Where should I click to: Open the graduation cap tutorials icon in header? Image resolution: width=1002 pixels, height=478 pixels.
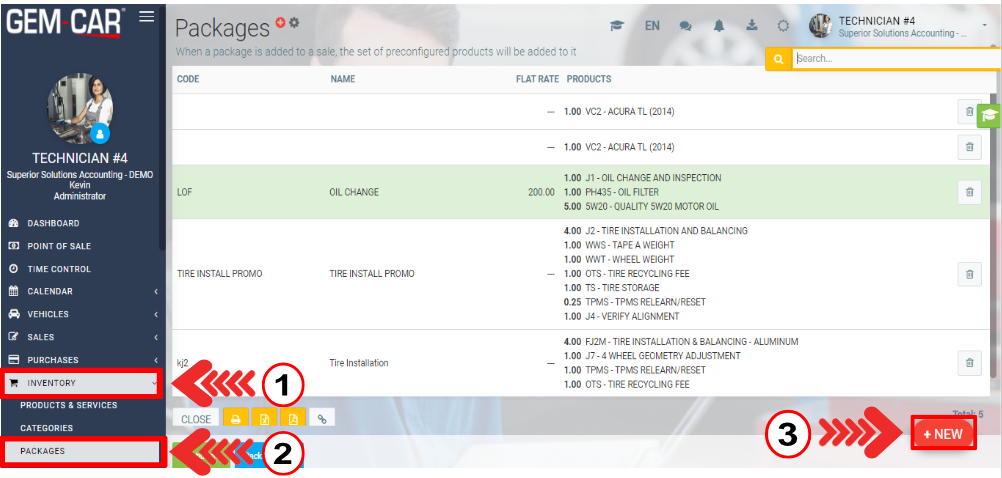[x=618, y=26]
